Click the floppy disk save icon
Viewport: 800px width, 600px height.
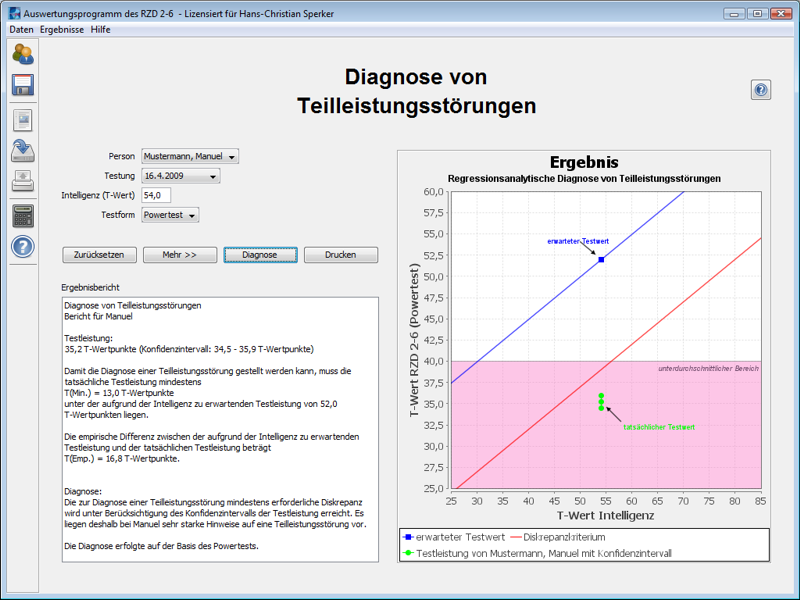(x=22, y=85)
